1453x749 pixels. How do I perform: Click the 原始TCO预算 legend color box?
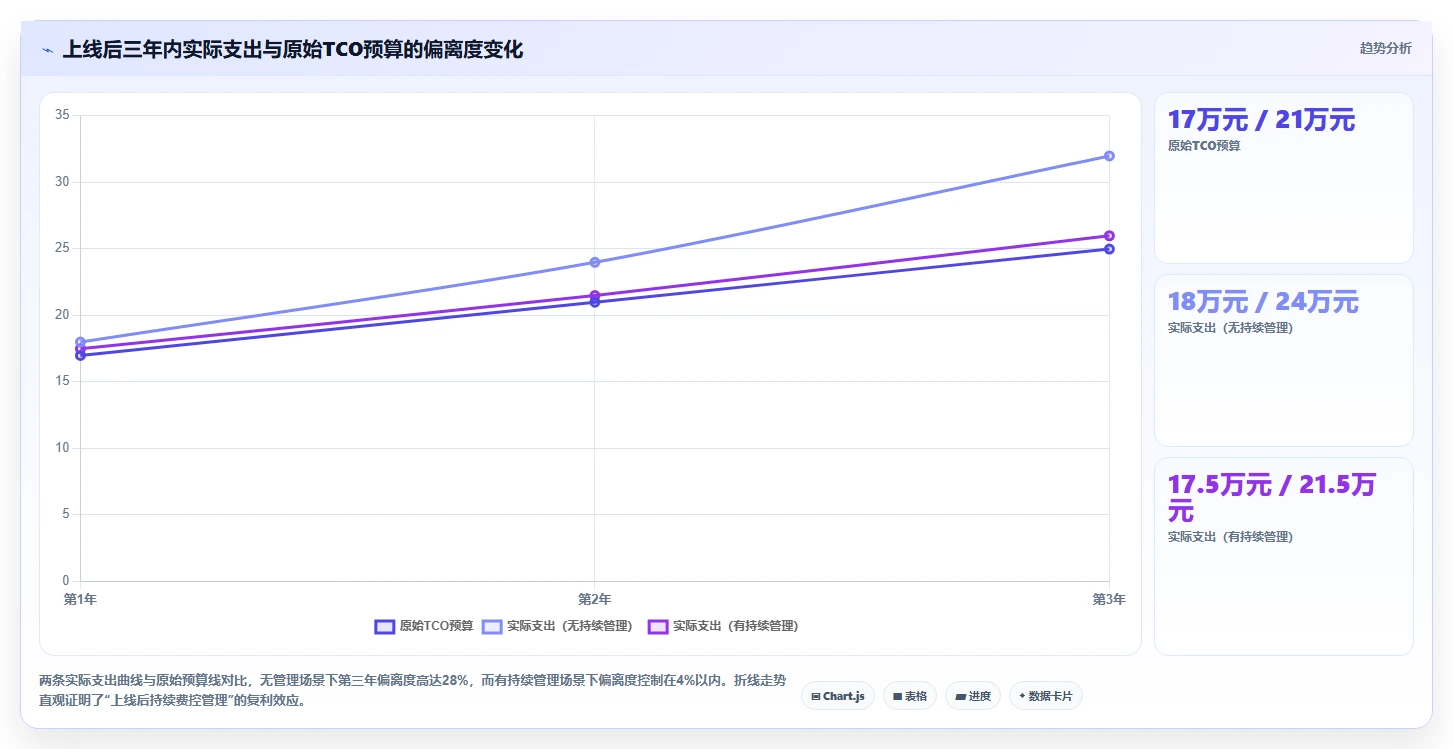(385, 626)
